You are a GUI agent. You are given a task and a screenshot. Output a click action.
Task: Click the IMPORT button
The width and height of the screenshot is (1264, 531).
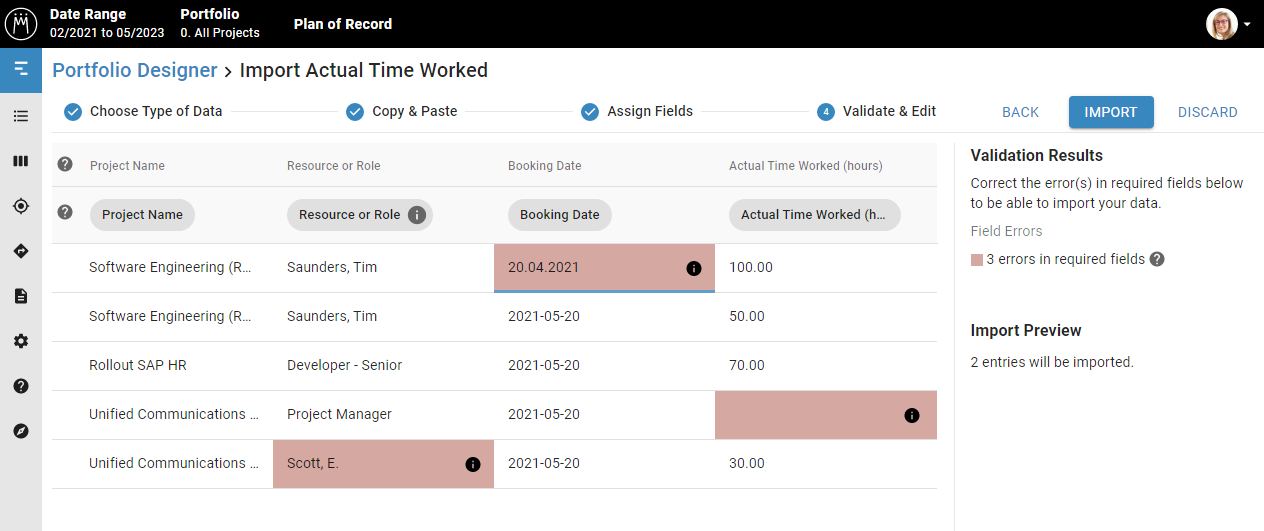pos(1111,112)
